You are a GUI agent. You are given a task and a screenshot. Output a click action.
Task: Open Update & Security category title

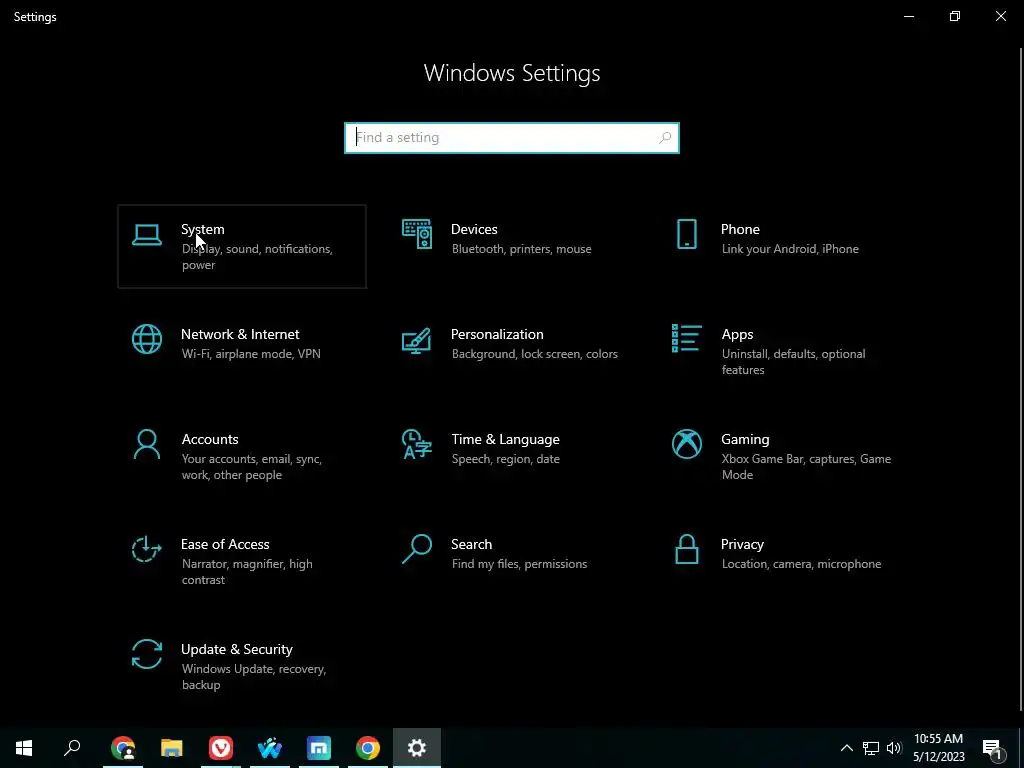236,650
